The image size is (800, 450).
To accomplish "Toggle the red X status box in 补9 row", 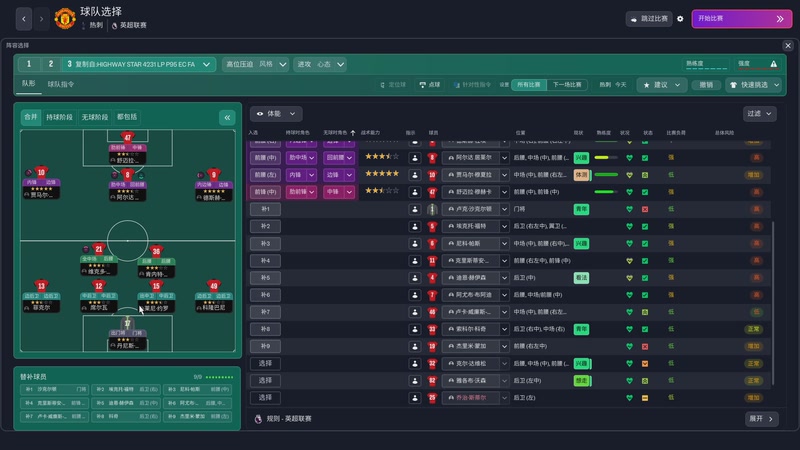I will (x=645, y=346).
